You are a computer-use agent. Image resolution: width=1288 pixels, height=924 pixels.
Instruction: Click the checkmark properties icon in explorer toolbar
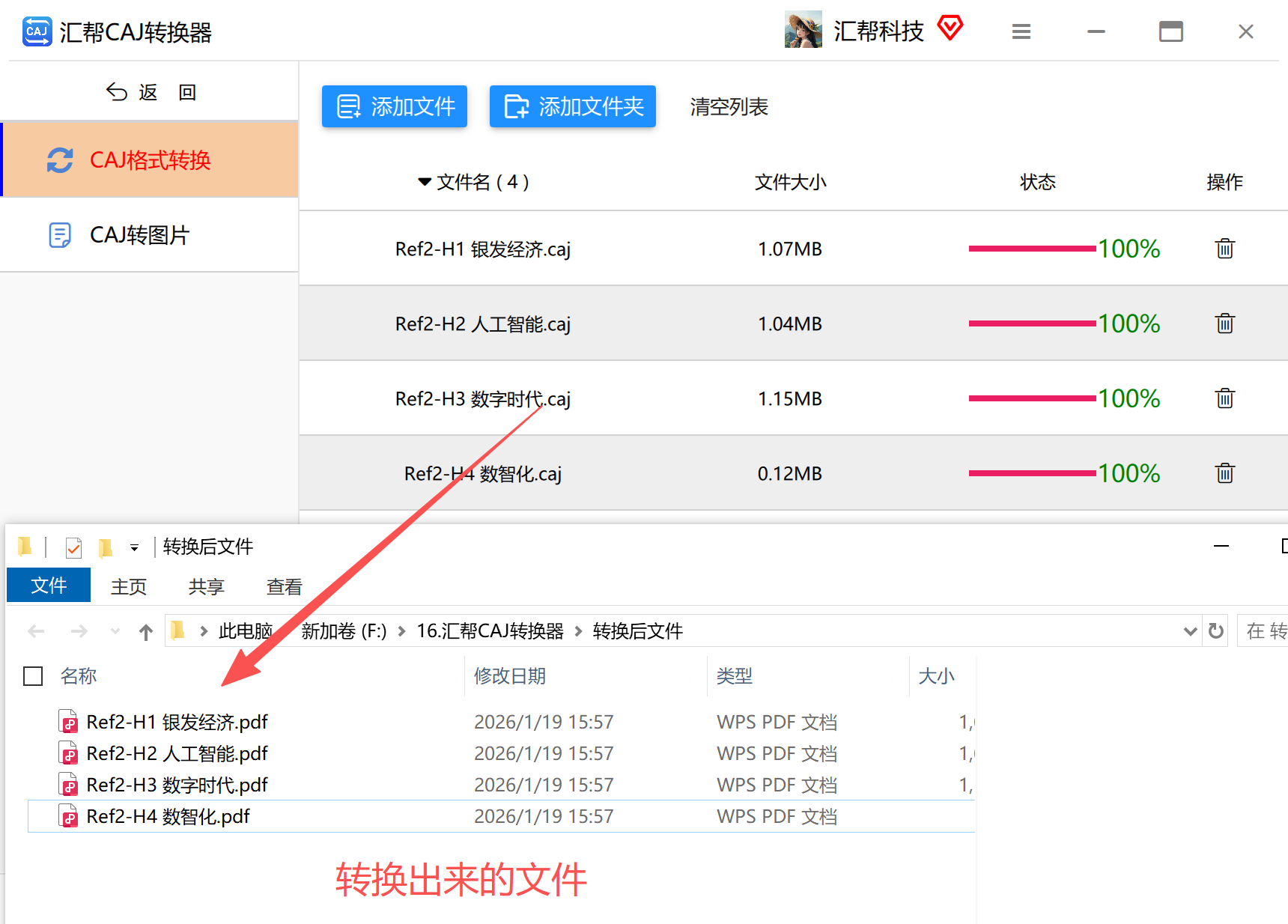pos(73,548)
